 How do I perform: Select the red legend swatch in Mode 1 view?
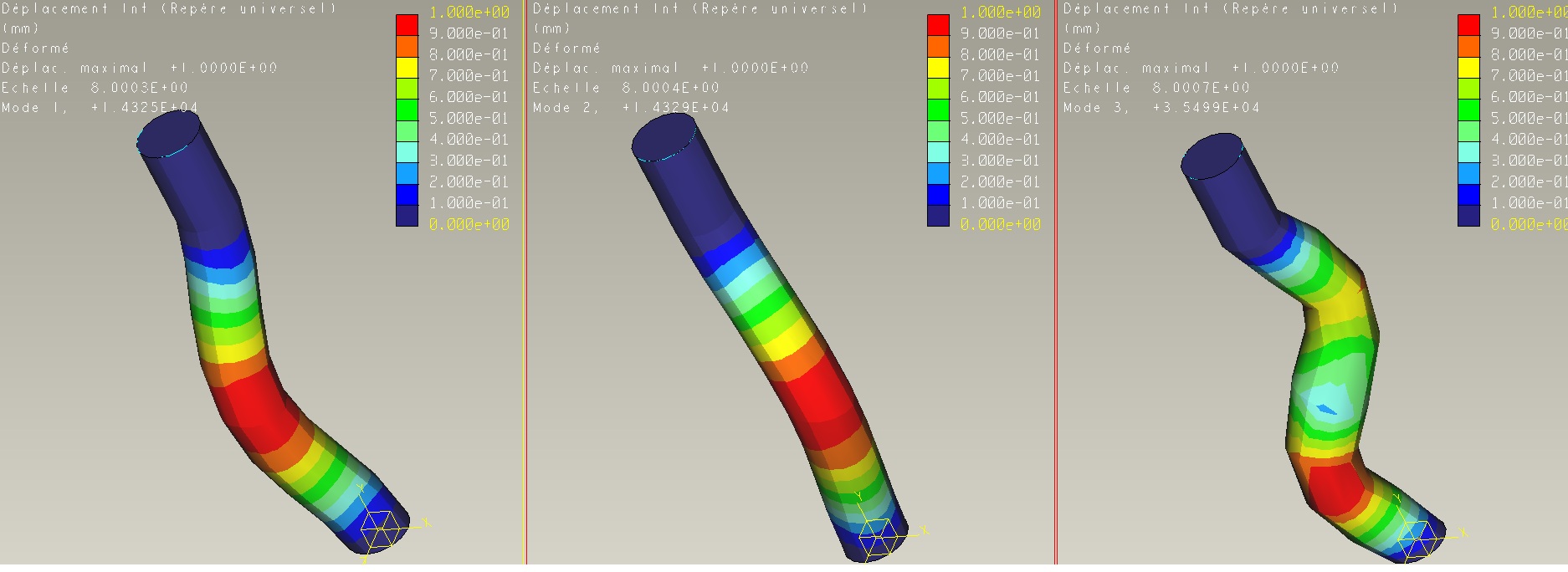coord(407,25)
